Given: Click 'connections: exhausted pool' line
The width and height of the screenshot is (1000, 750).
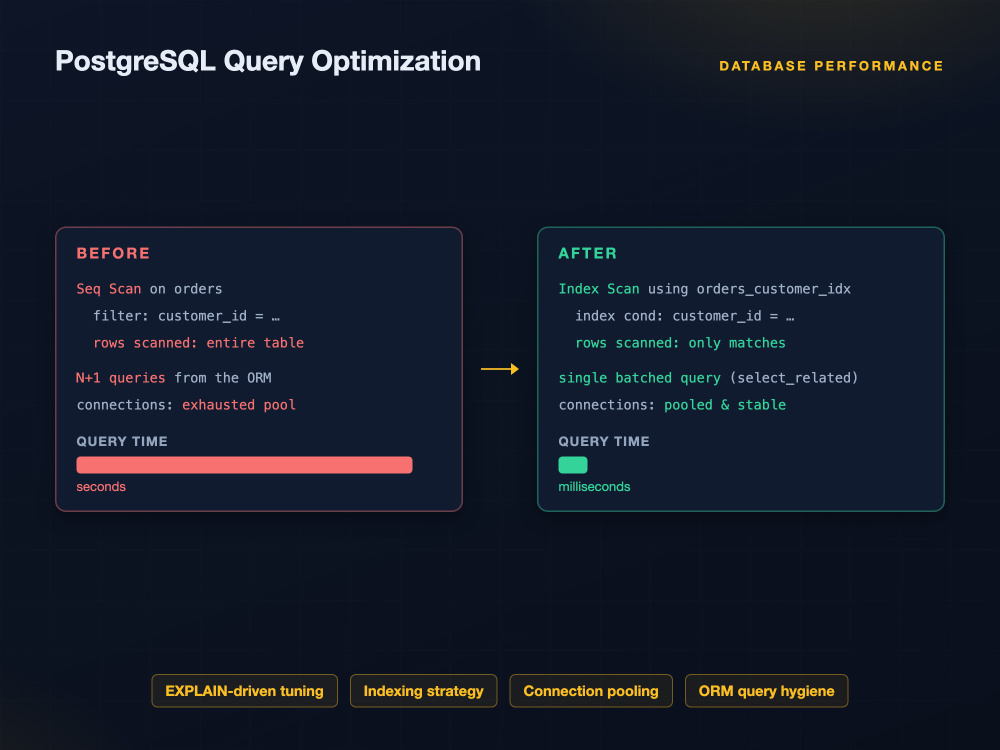Looking at the screenshot, I should [186, 404].
